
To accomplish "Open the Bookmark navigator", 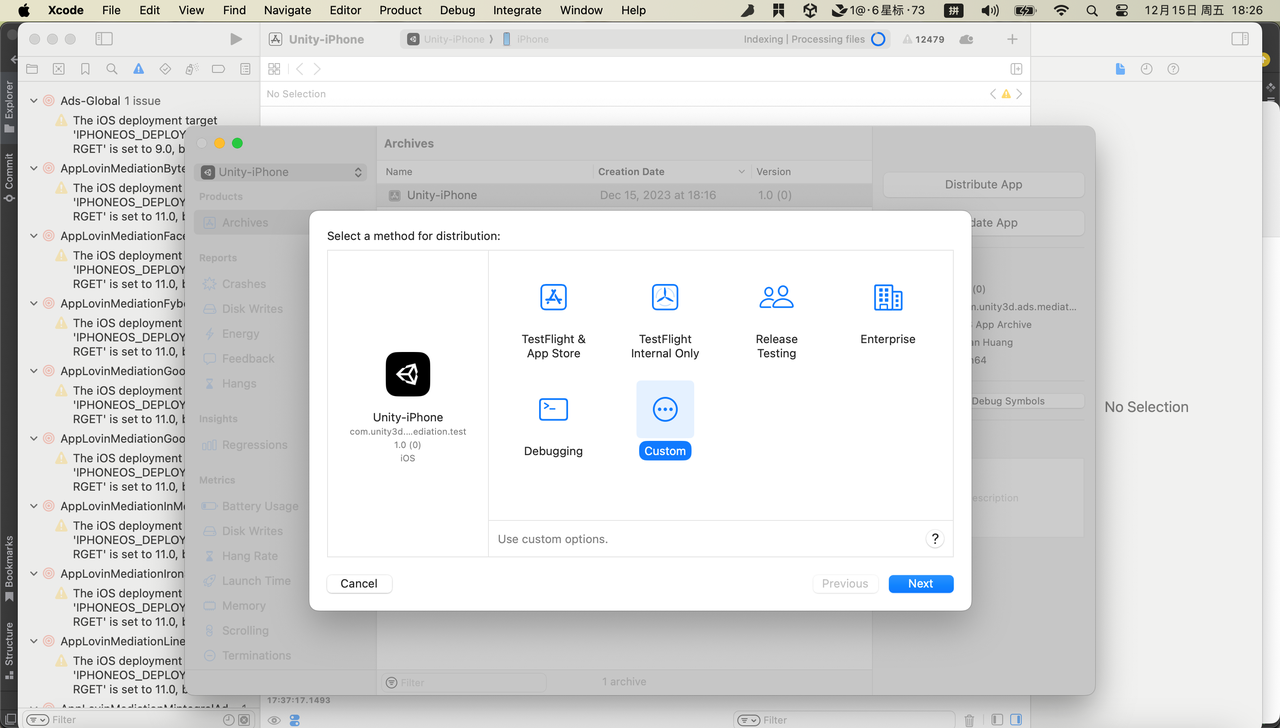I will point(85,69).
